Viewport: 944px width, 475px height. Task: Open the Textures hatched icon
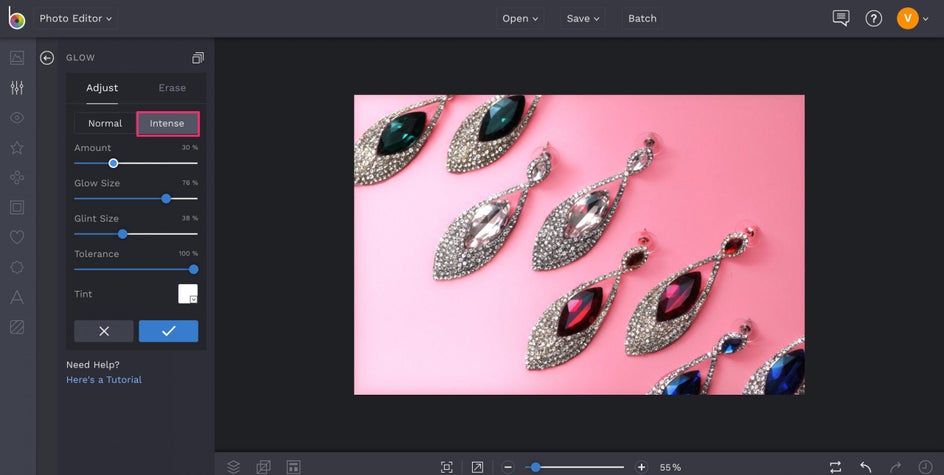click(17, 327)
